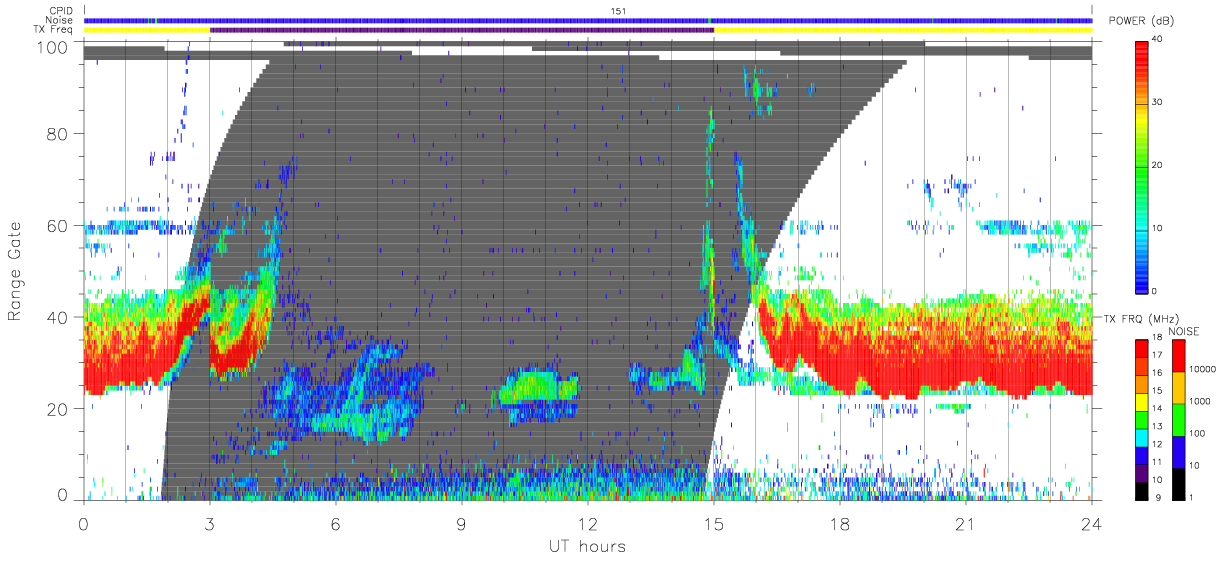Image resolution: width=1228 pixels, height=567 pixels.
Task: Click the Range Gate axis tick '40'
Action: (59, 317)
